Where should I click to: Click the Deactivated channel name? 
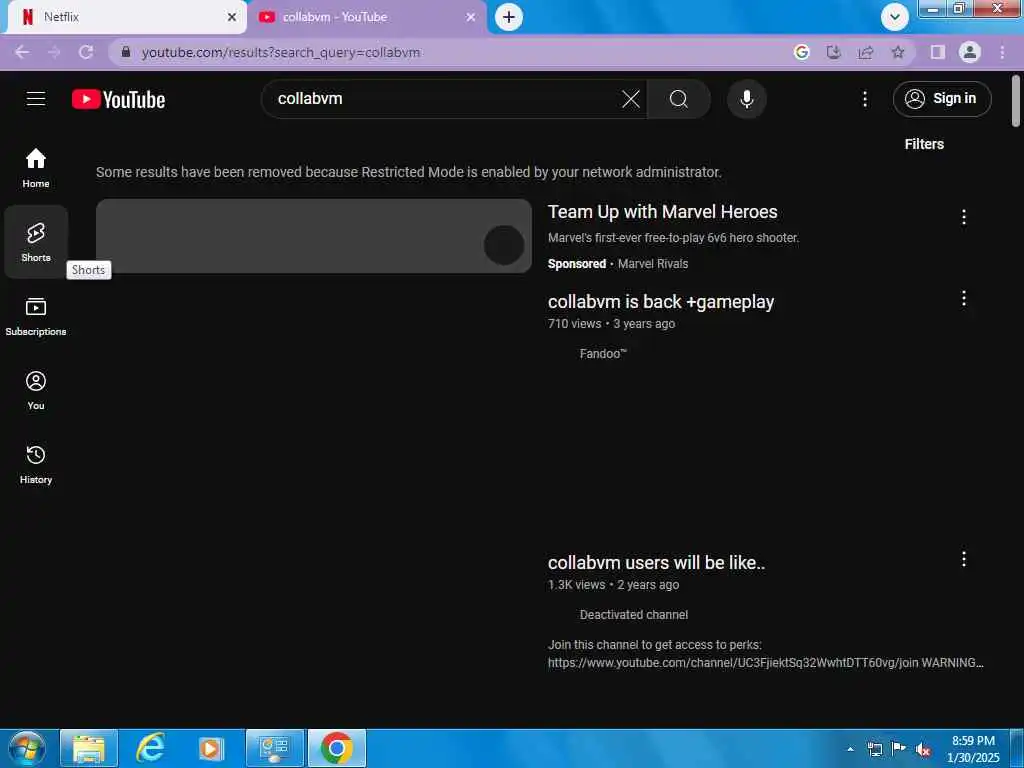coord(633,615)
